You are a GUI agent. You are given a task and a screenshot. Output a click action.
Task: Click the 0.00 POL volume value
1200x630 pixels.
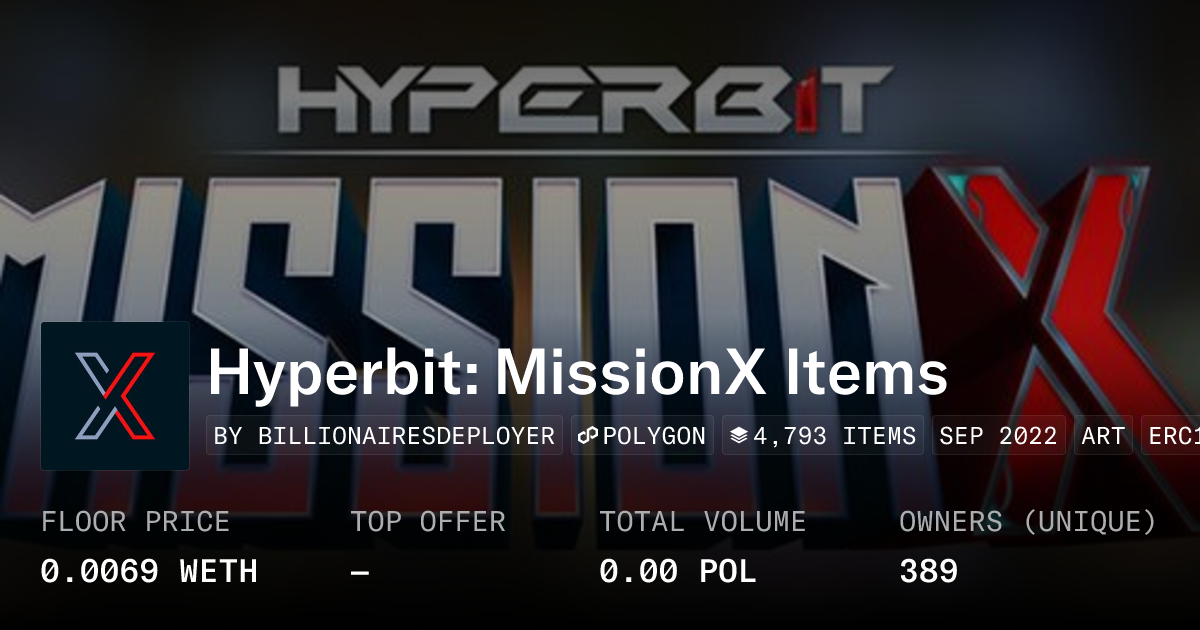[678, 572]
